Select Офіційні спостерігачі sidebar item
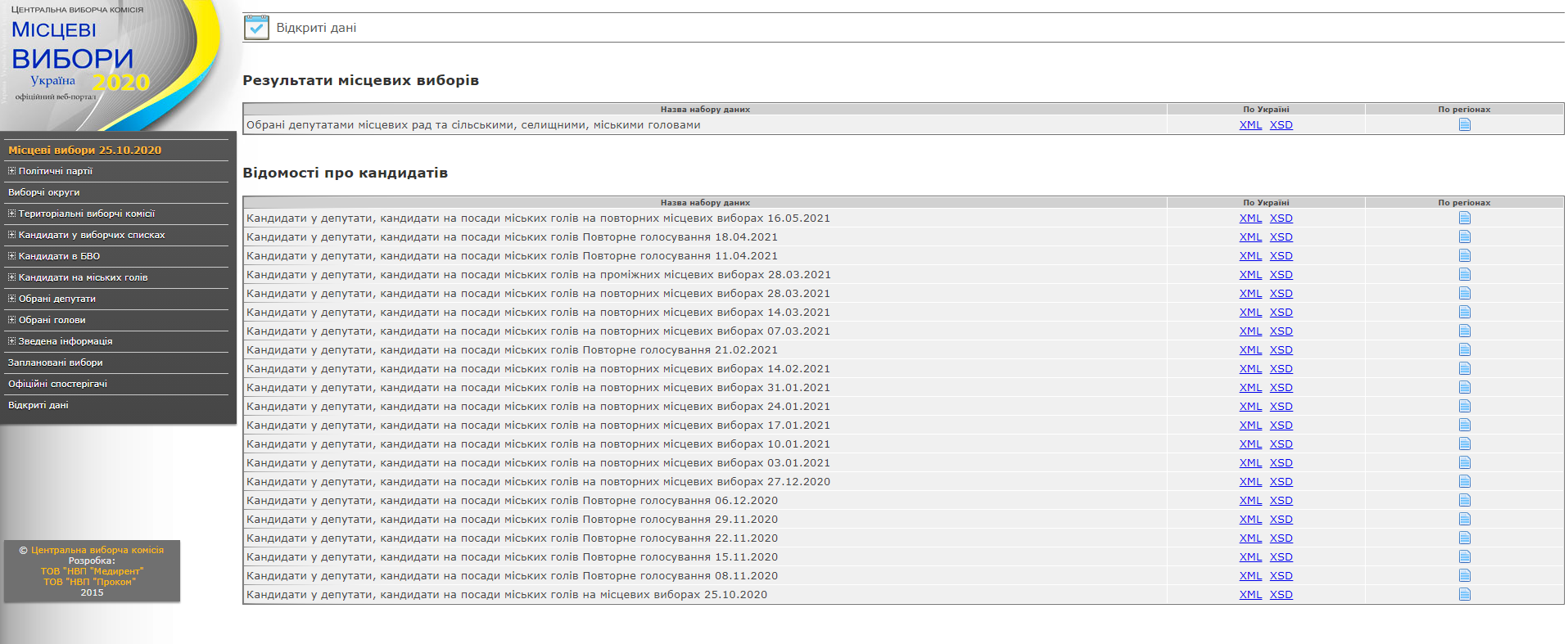Image resolution: width=1568 pixels, height=644 pixels. [57, 384]
